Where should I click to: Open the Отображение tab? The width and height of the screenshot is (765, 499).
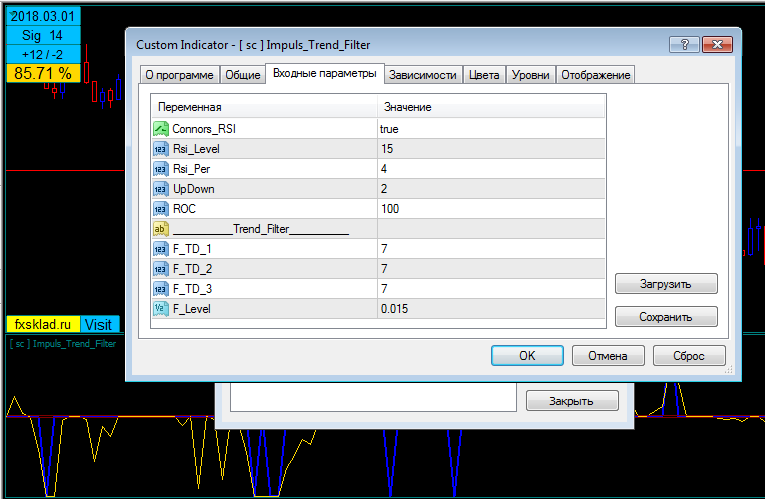pyautogui.click(x=595, y=75)
